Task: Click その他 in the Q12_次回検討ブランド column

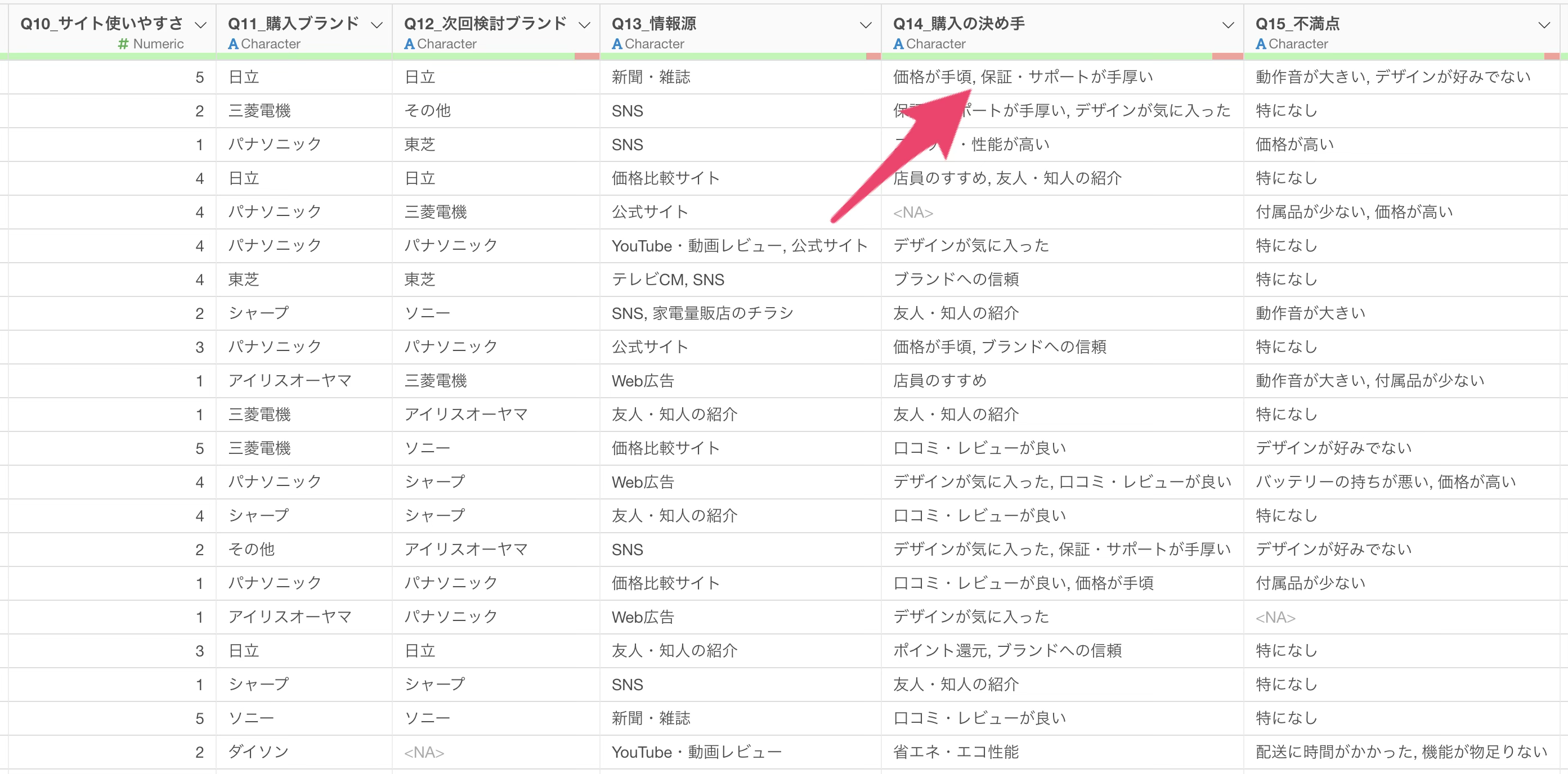Action: point(496,111)
